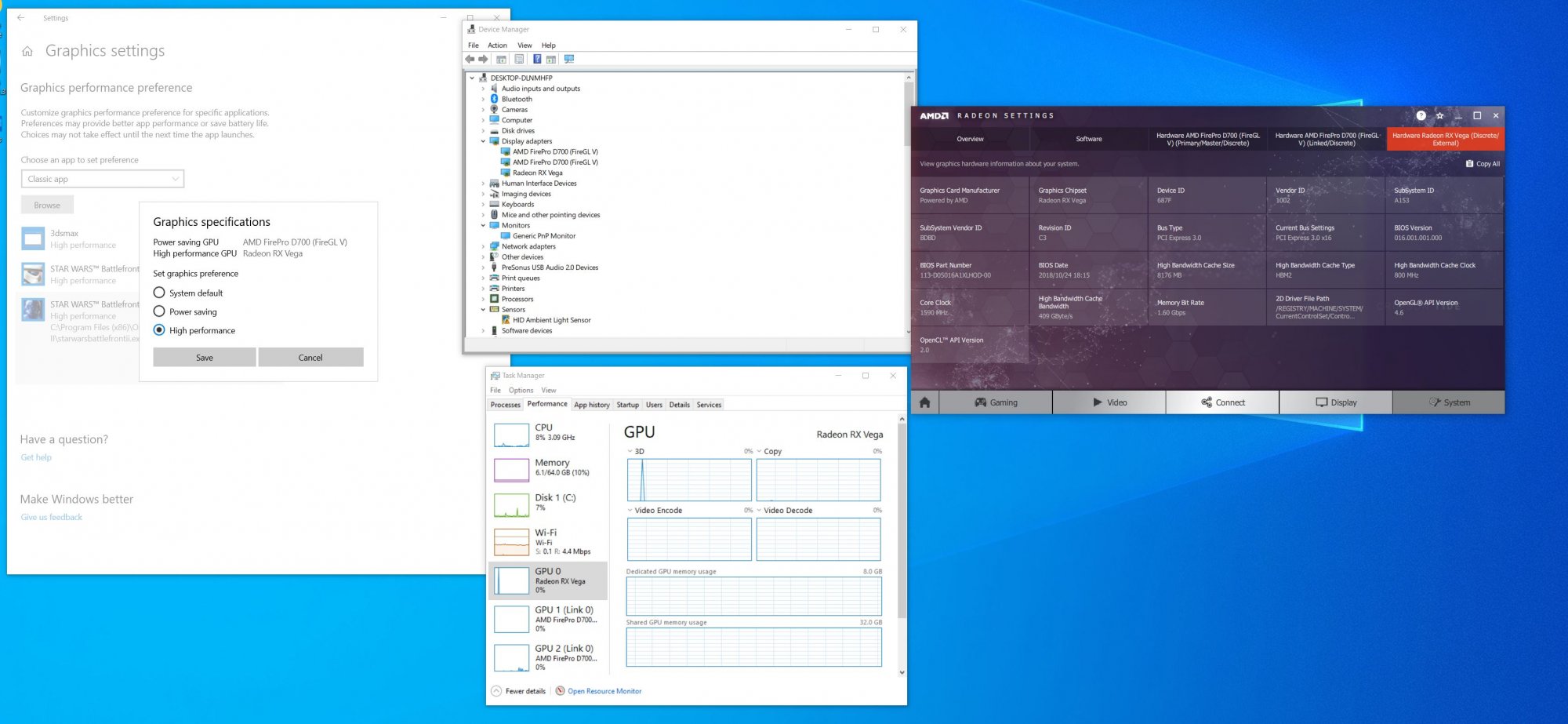Click Device Manager's forward arrow toolbar icon
Screen dimensions: 1568x724
pyautogui.click(x=483, y=60)
